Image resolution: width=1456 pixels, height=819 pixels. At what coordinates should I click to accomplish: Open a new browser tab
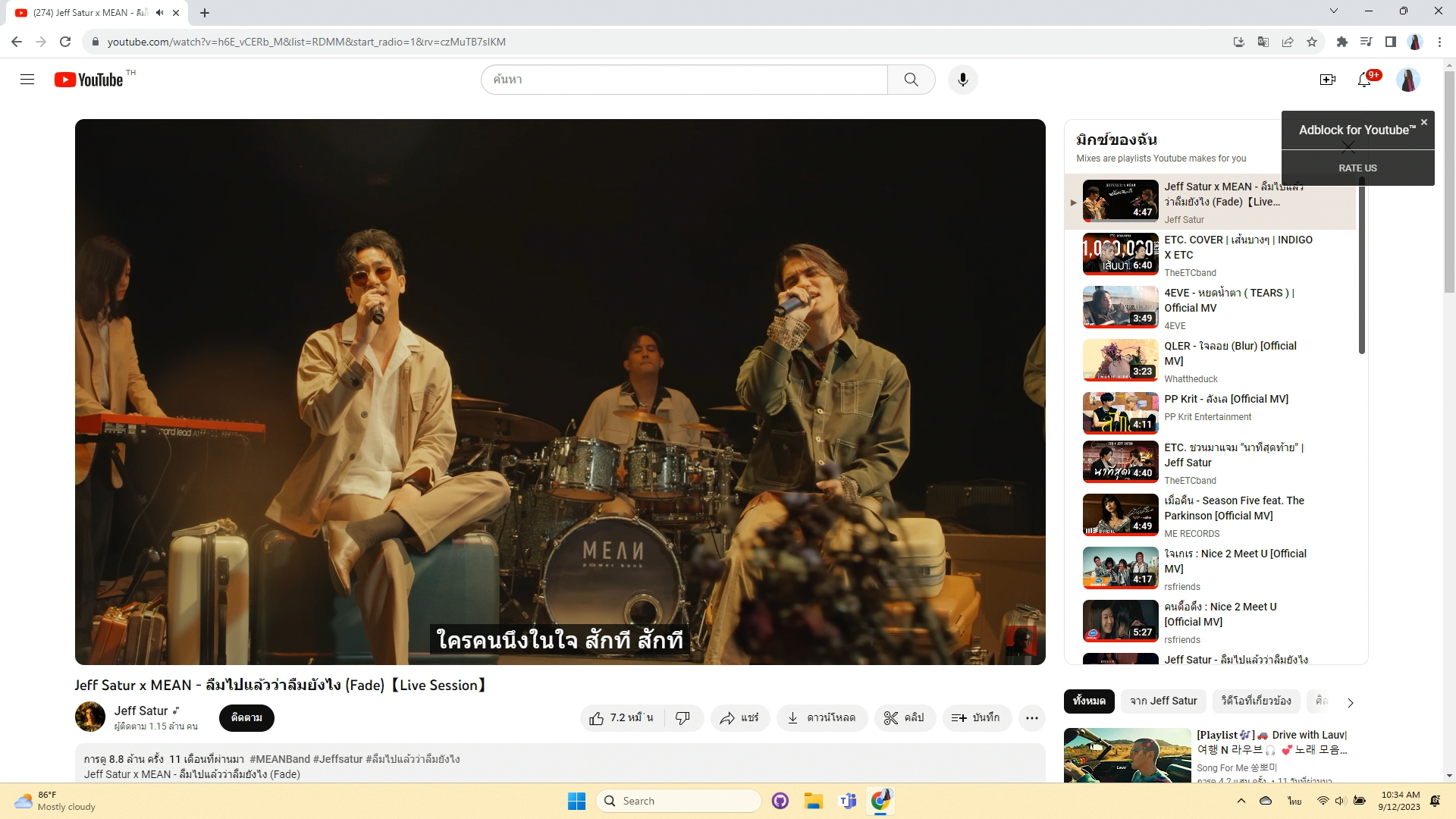[205, 13]
